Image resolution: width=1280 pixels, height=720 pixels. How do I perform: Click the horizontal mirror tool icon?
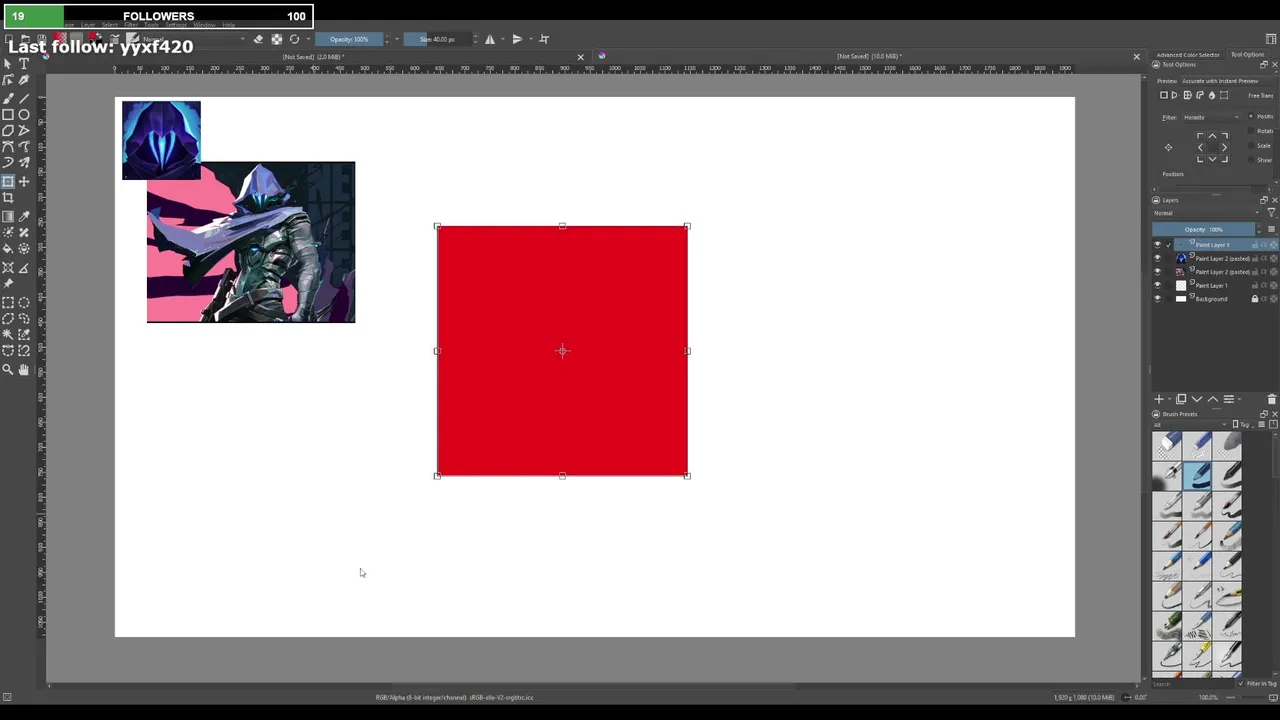[490, 39]
